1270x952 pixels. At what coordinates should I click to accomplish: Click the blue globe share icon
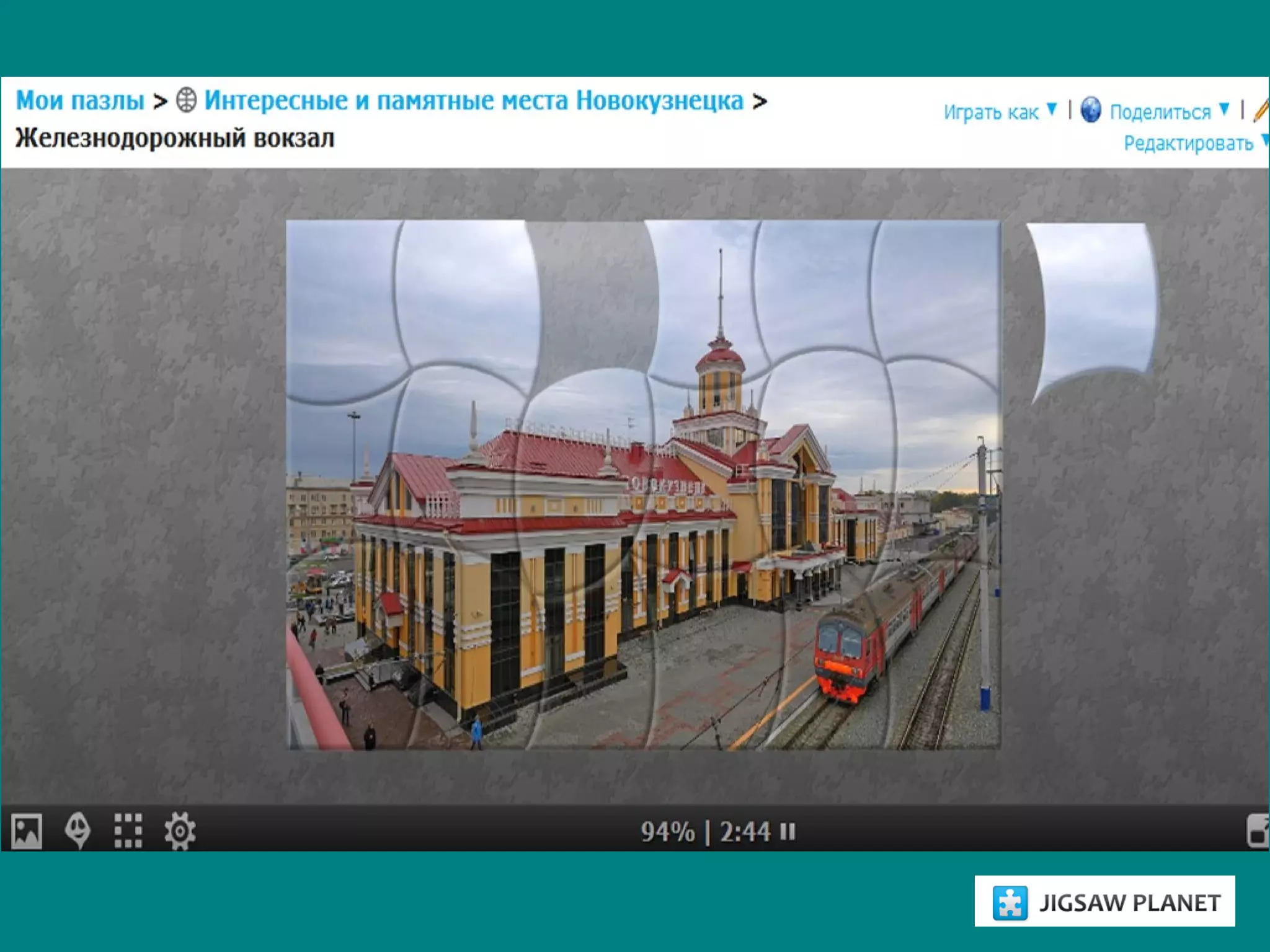click(1091, 111)
